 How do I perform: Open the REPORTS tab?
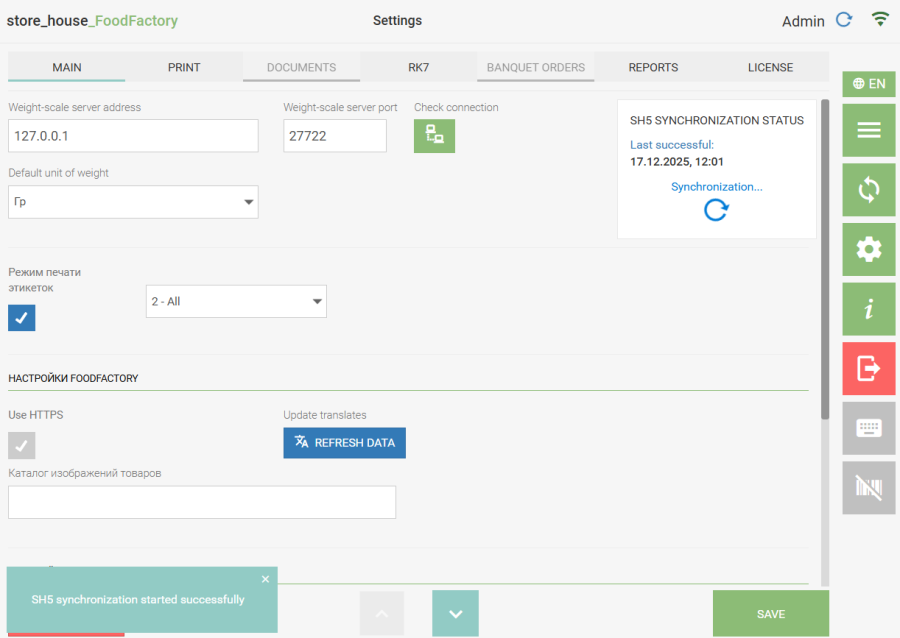[x=653, y=67]
